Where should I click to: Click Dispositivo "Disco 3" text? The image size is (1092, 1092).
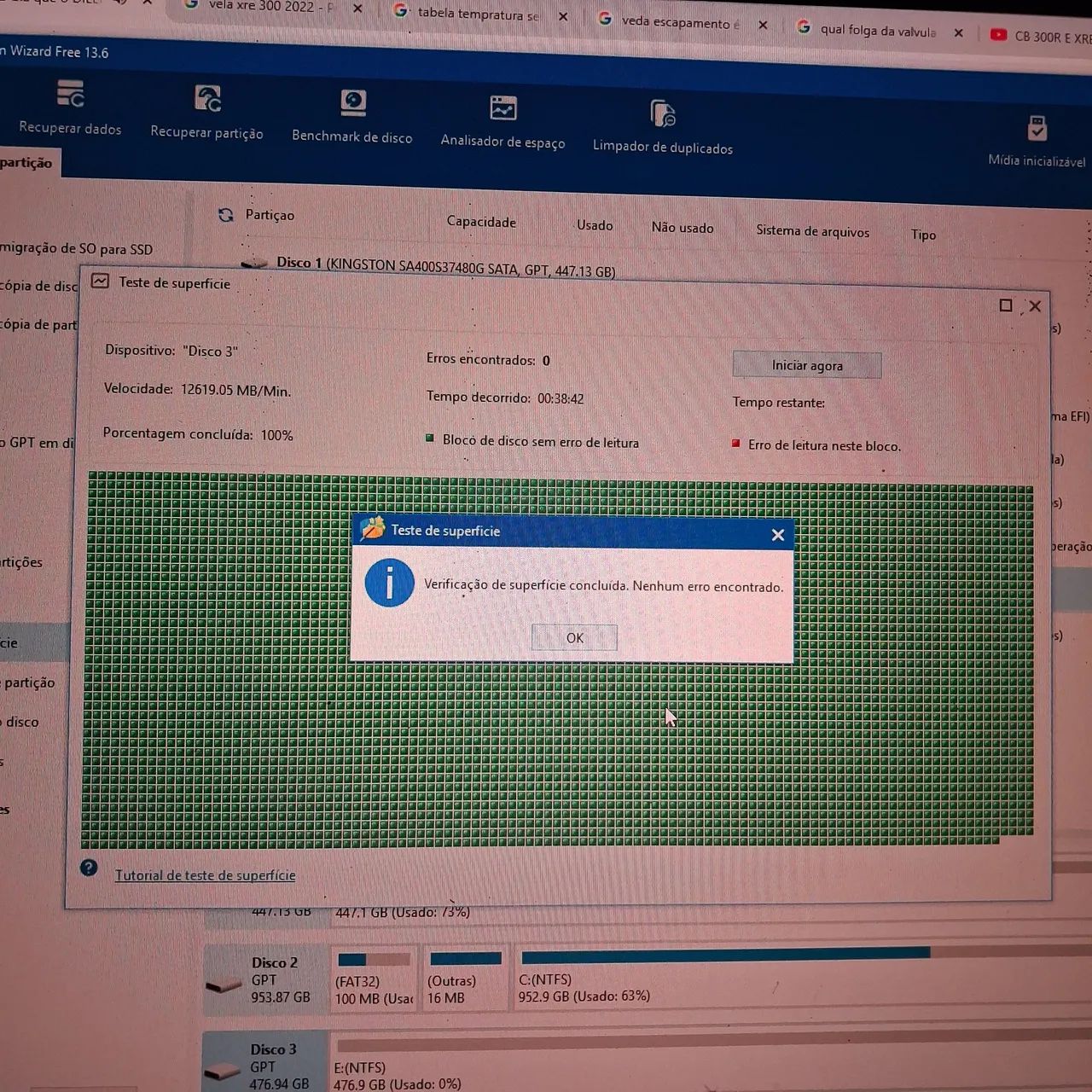tap(171, 350)
